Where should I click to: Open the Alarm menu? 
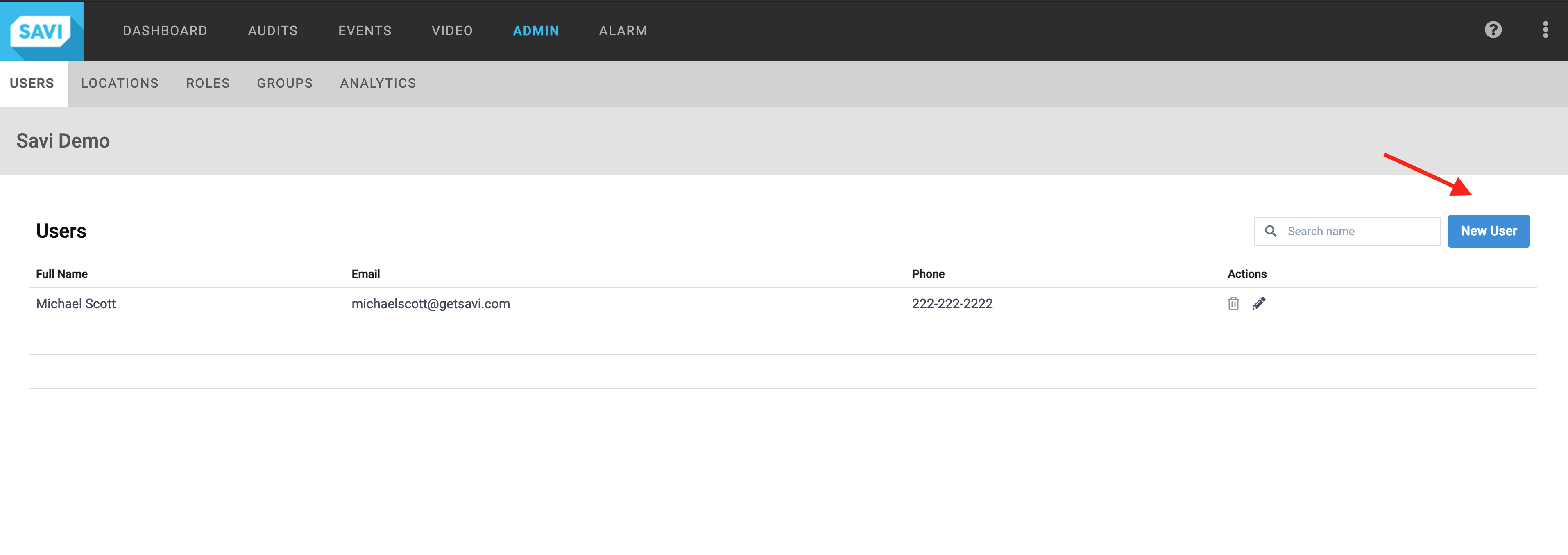coord(623,30)
